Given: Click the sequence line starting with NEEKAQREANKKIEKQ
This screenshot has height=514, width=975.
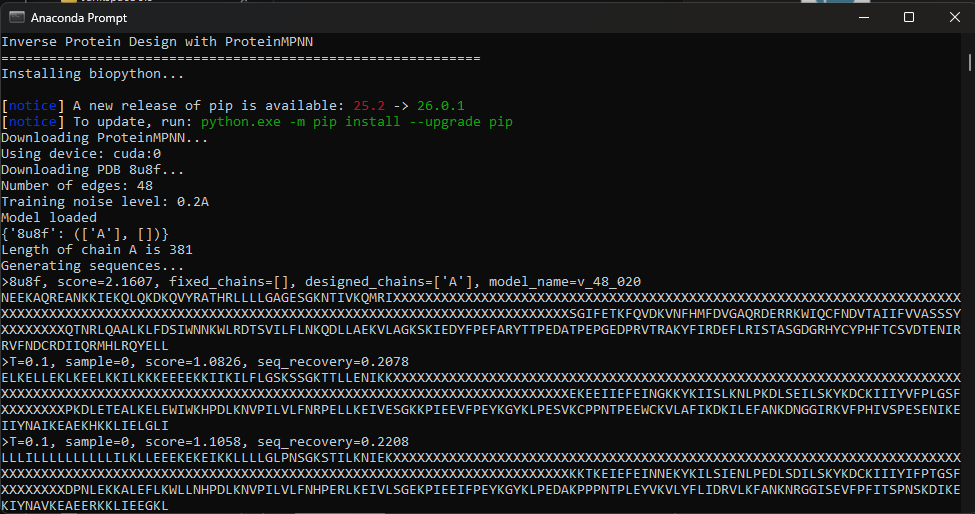Looking at the screenshot, I should [481, 298].
